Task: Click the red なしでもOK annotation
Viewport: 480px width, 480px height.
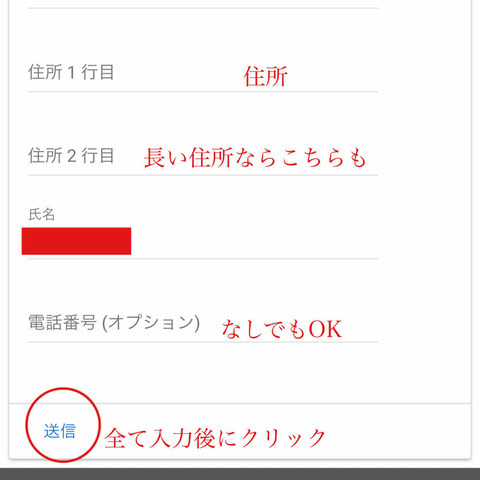Action: [282, 329]
